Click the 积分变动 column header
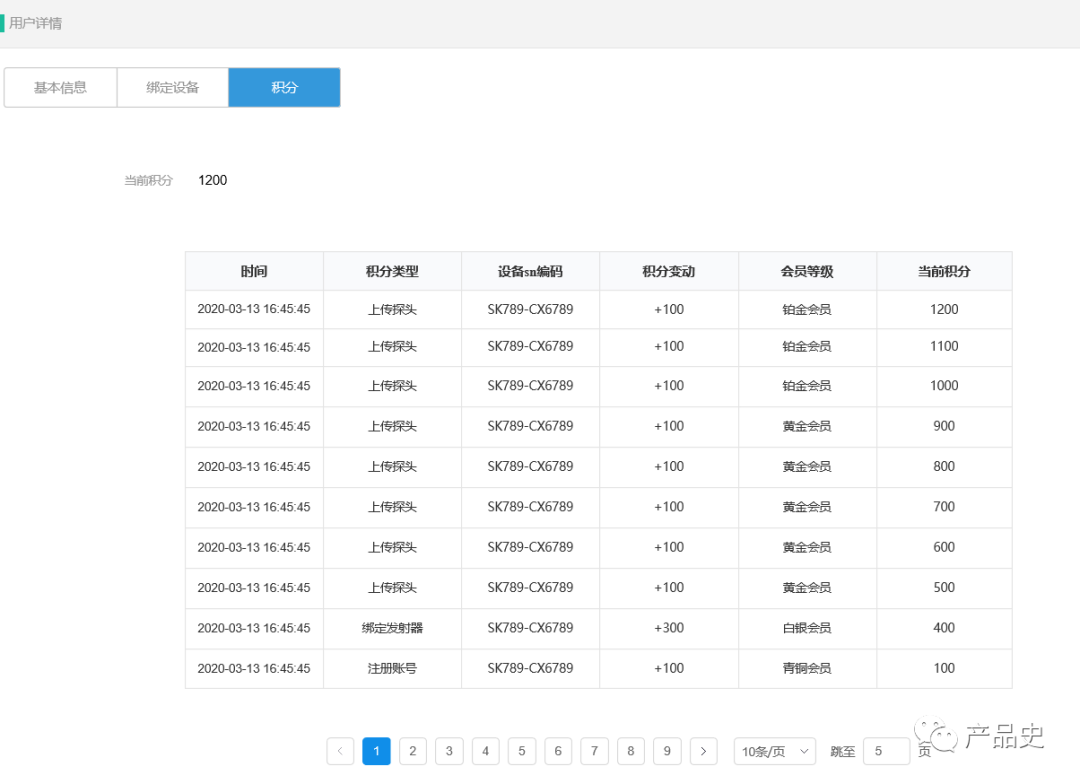1080x784 pixels. coord(669,272)
